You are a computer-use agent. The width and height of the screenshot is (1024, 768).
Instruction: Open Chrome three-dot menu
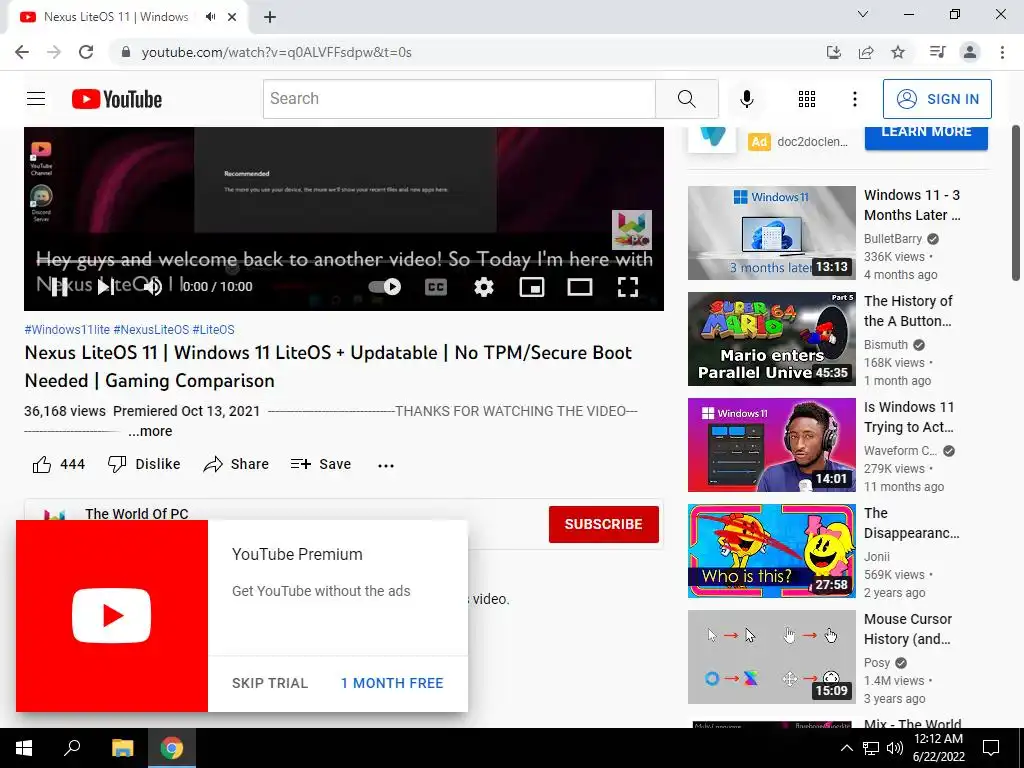[1002, 52]
